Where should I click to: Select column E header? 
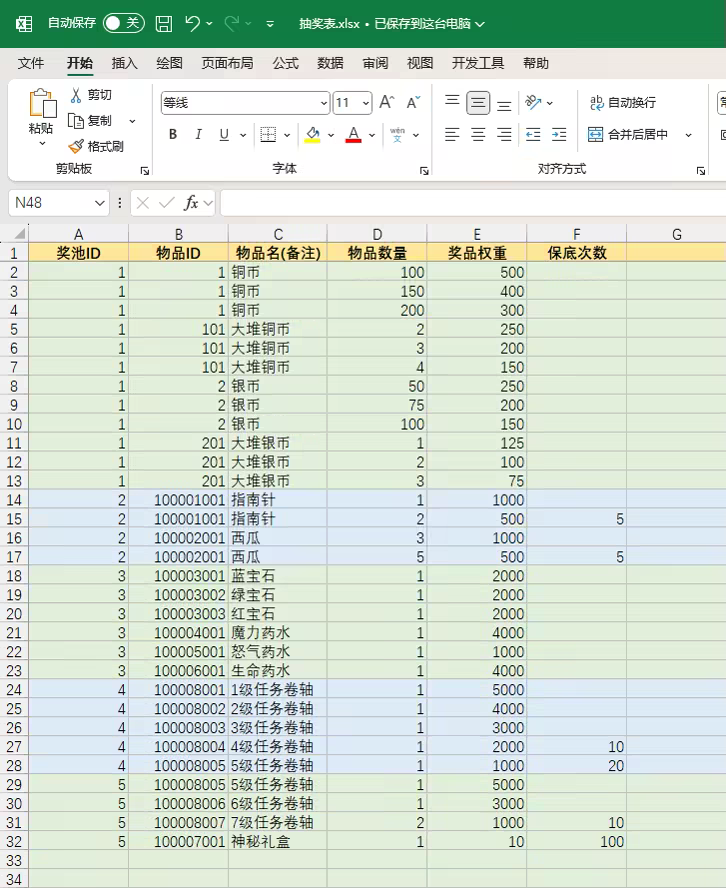click(477, 234)
